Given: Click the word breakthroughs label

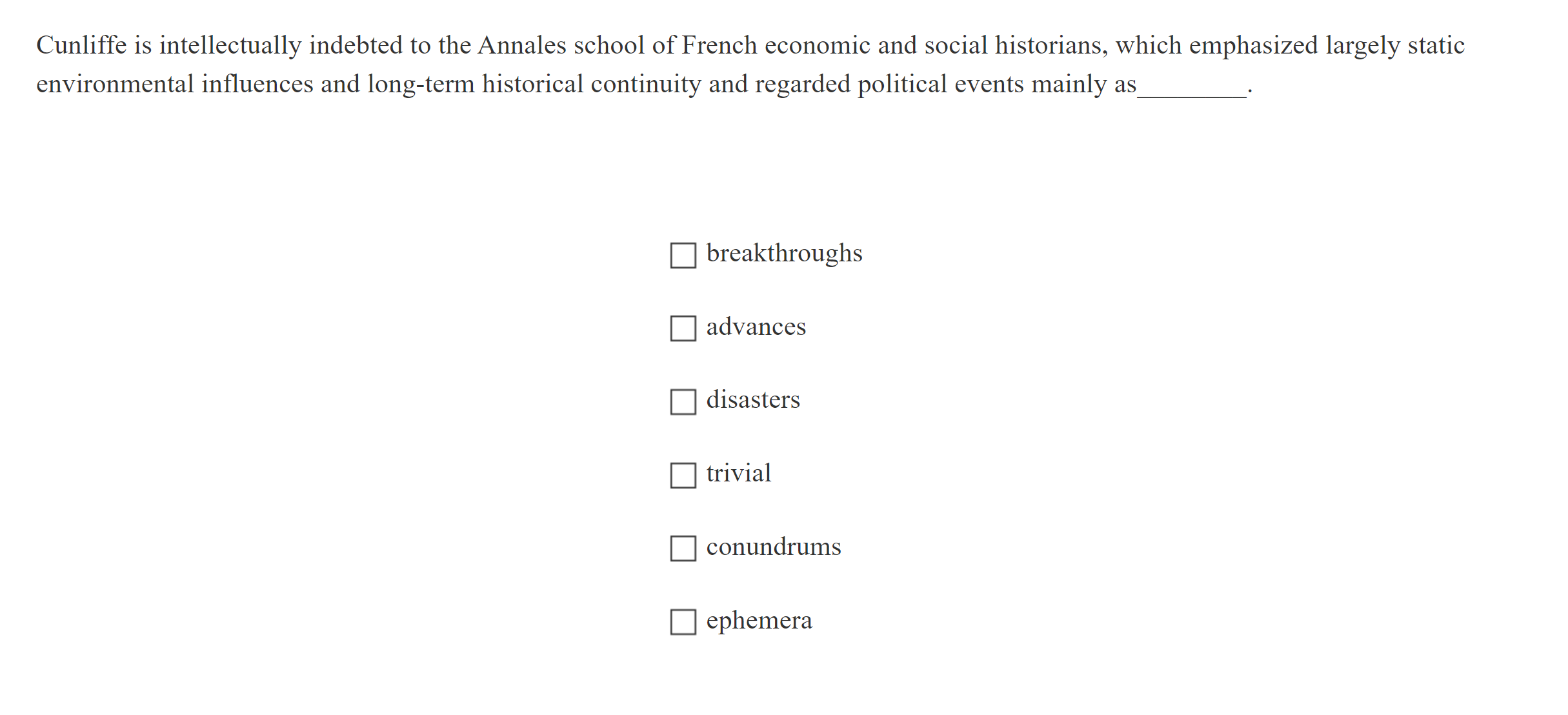Looking at the screenshot, I should click(x=783, y=253).
